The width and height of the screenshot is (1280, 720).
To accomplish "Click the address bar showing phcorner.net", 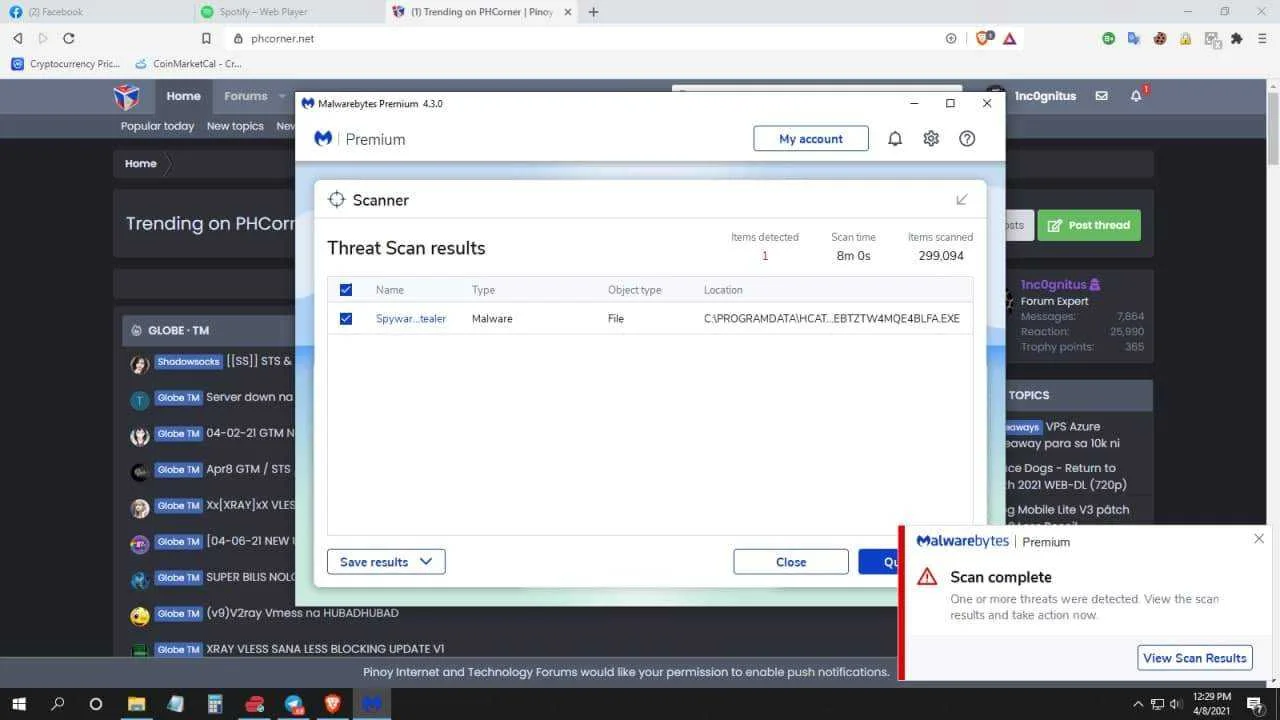I will pos(590,38).
